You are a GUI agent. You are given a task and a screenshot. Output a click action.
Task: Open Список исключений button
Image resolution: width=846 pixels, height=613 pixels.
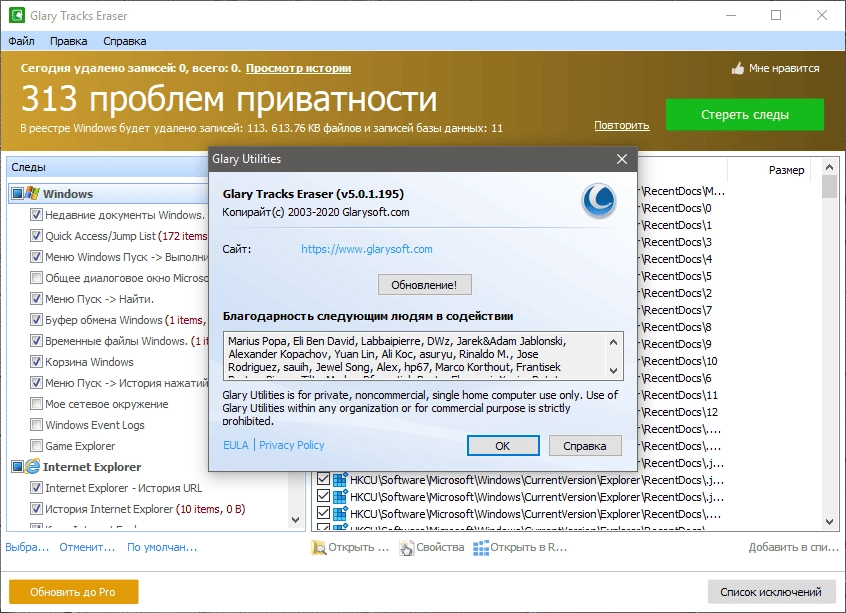pos(770,592)
